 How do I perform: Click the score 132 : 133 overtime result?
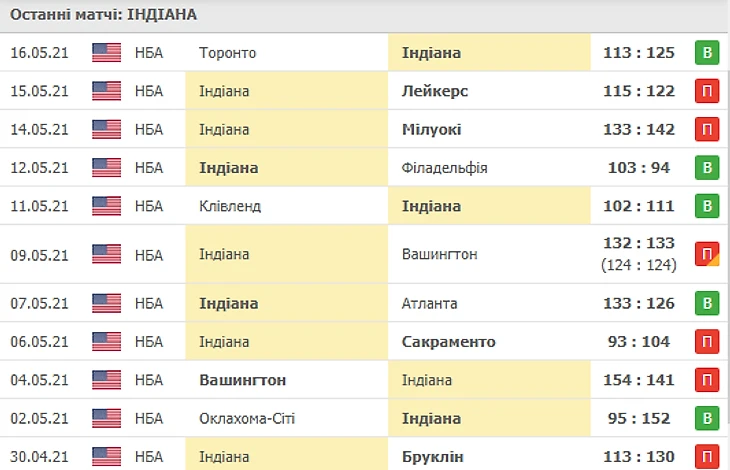coord(639,243)
